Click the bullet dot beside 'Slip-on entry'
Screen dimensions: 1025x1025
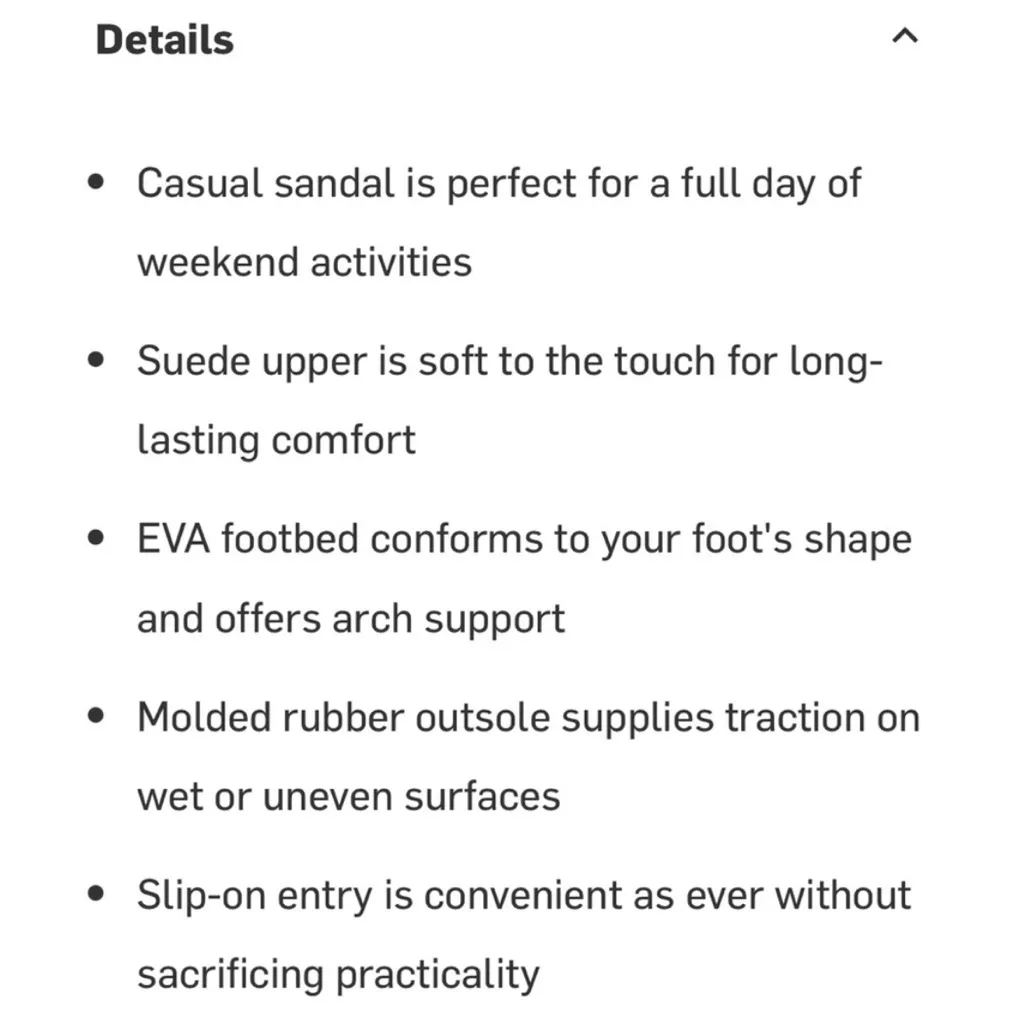pyautogui.click(x=96, y=894)
